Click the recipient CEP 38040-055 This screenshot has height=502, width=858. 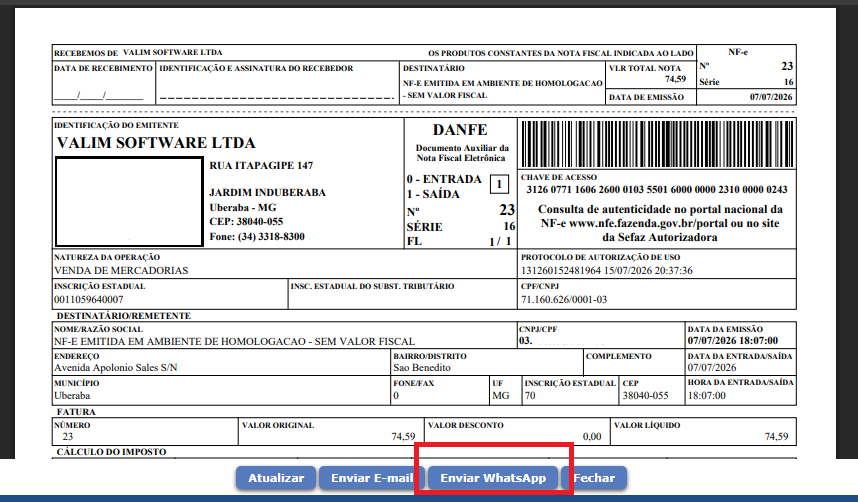coord(646,395)
